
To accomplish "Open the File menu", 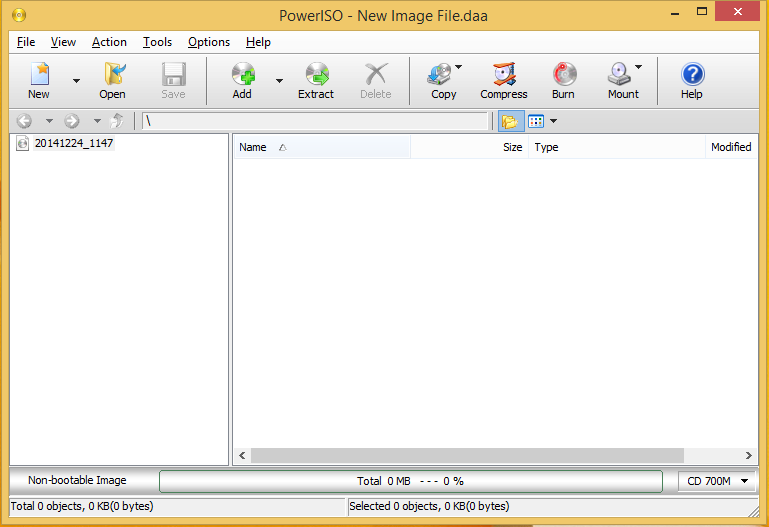I will (26, 42).
